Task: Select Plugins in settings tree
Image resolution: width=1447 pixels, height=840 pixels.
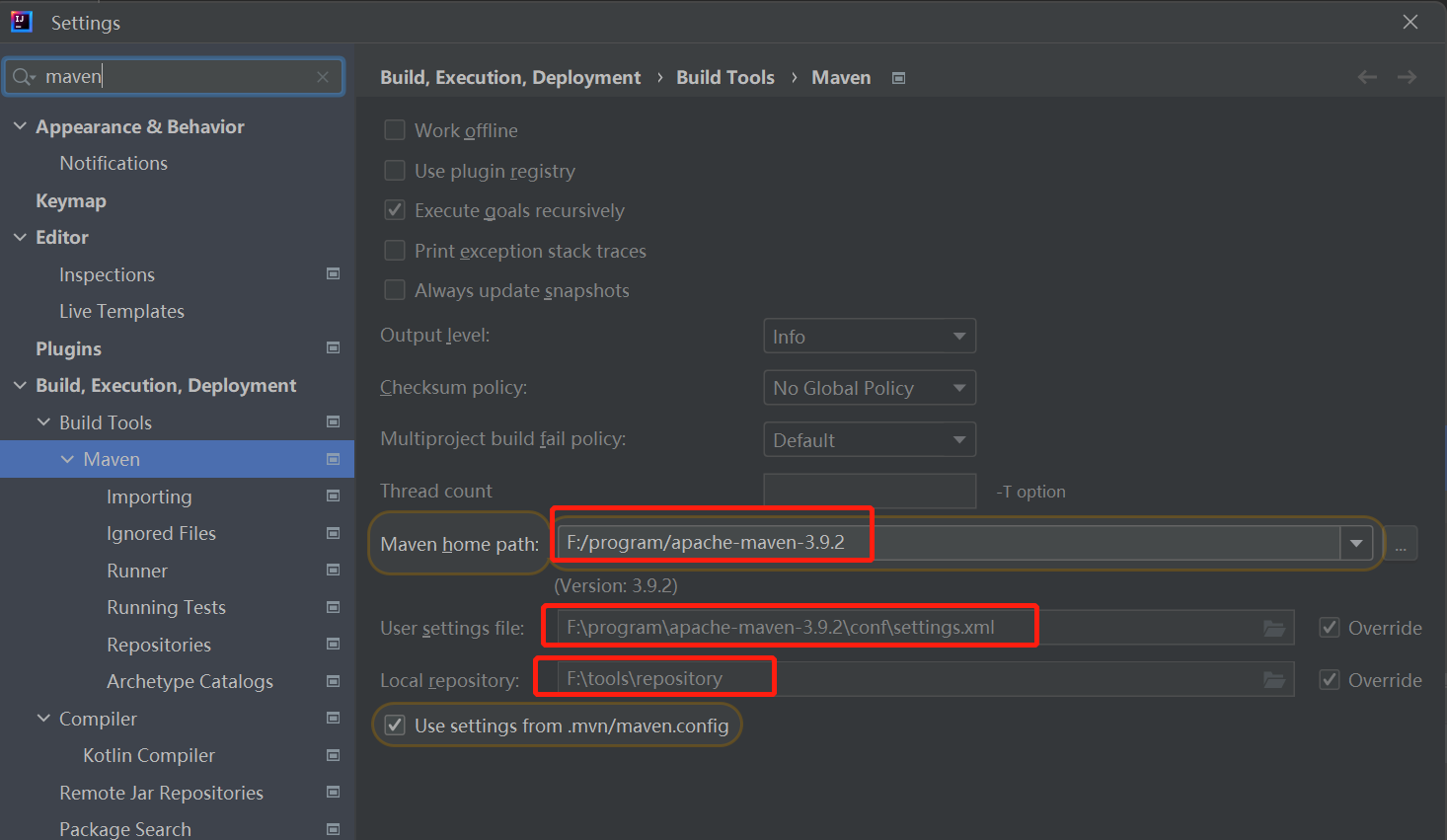Action: (68, 348)
